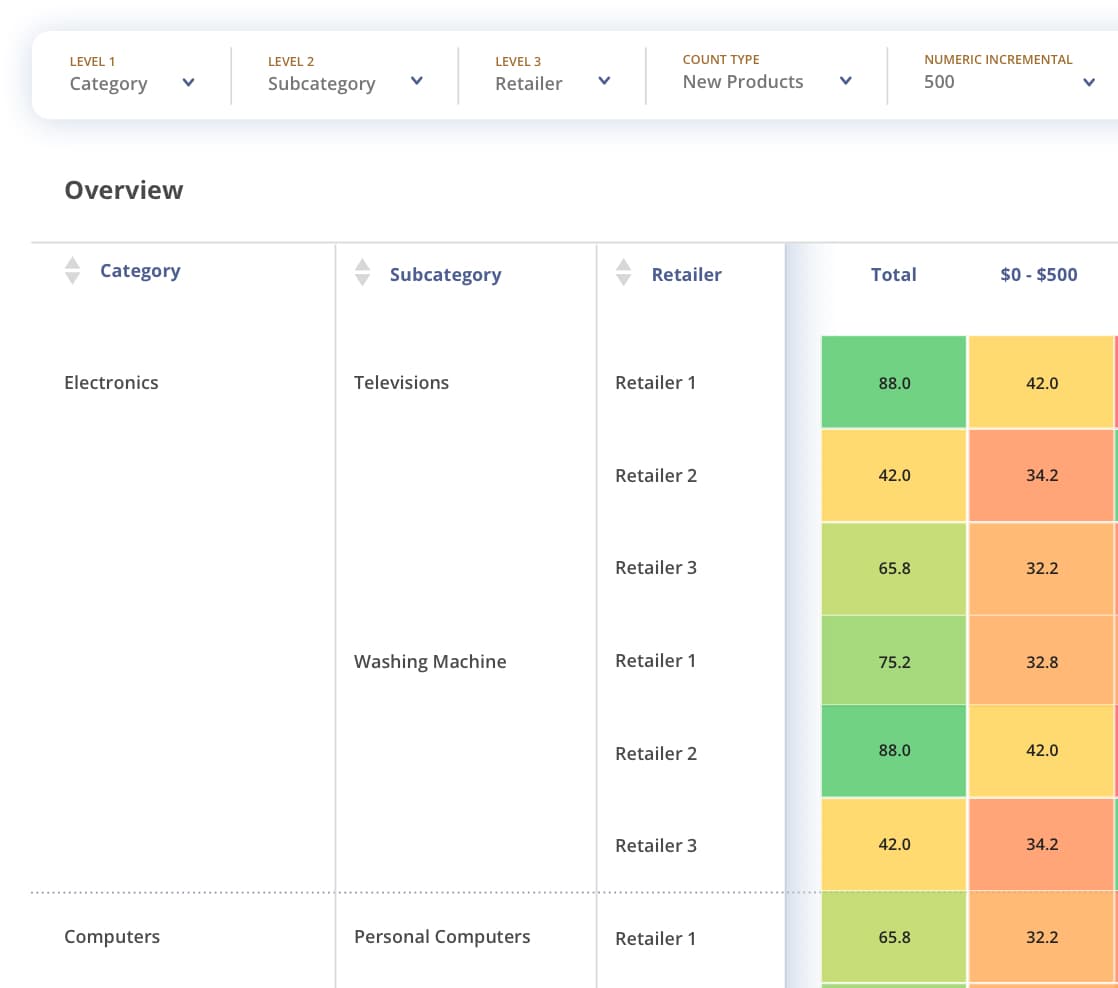This screenshot has height=988, width=1118.
Task: Select the Electronics category row
Action: click(111, 383)
